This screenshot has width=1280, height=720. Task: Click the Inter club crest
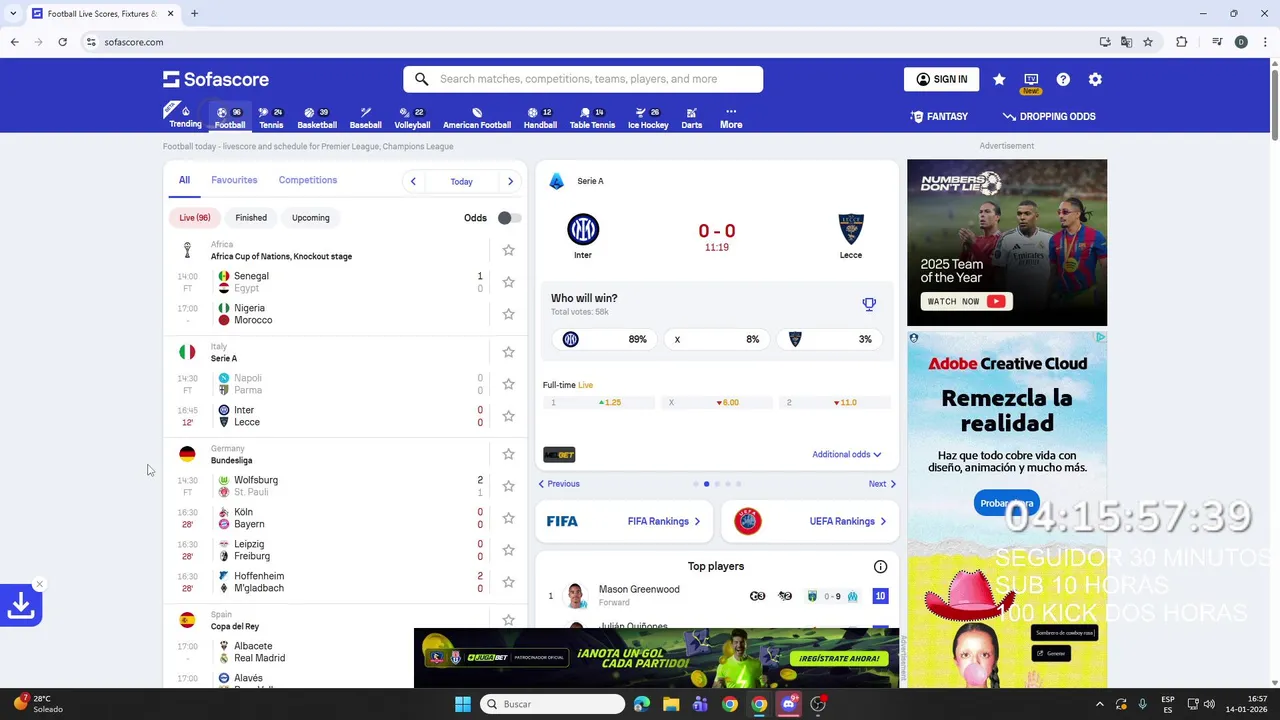(x=583, y=230)
